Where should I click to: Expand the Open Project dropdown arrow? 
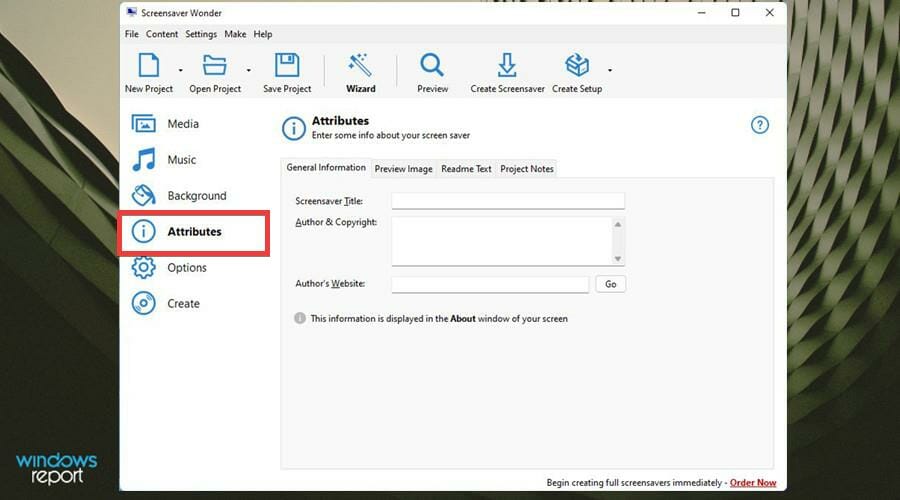point(249,70)
